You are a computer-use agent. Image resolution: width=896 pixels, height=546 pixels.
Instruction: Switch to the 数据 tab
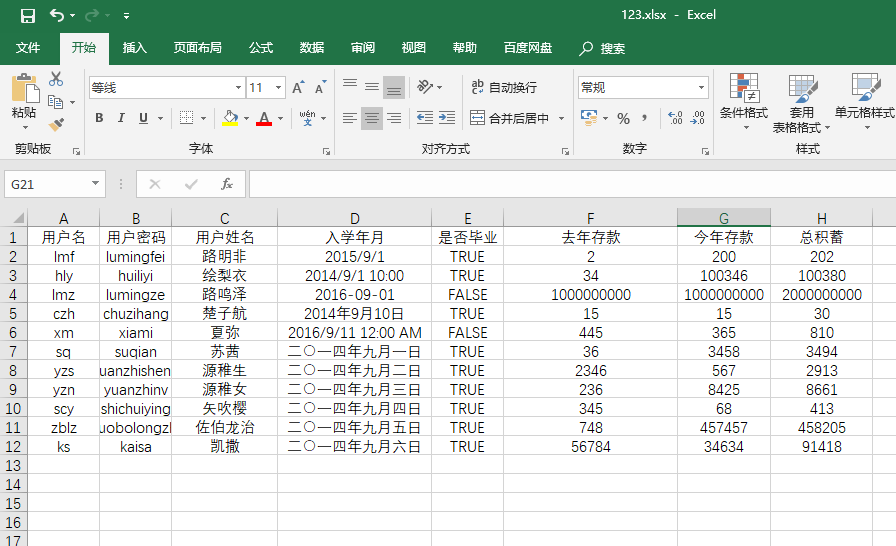[312, 48]
